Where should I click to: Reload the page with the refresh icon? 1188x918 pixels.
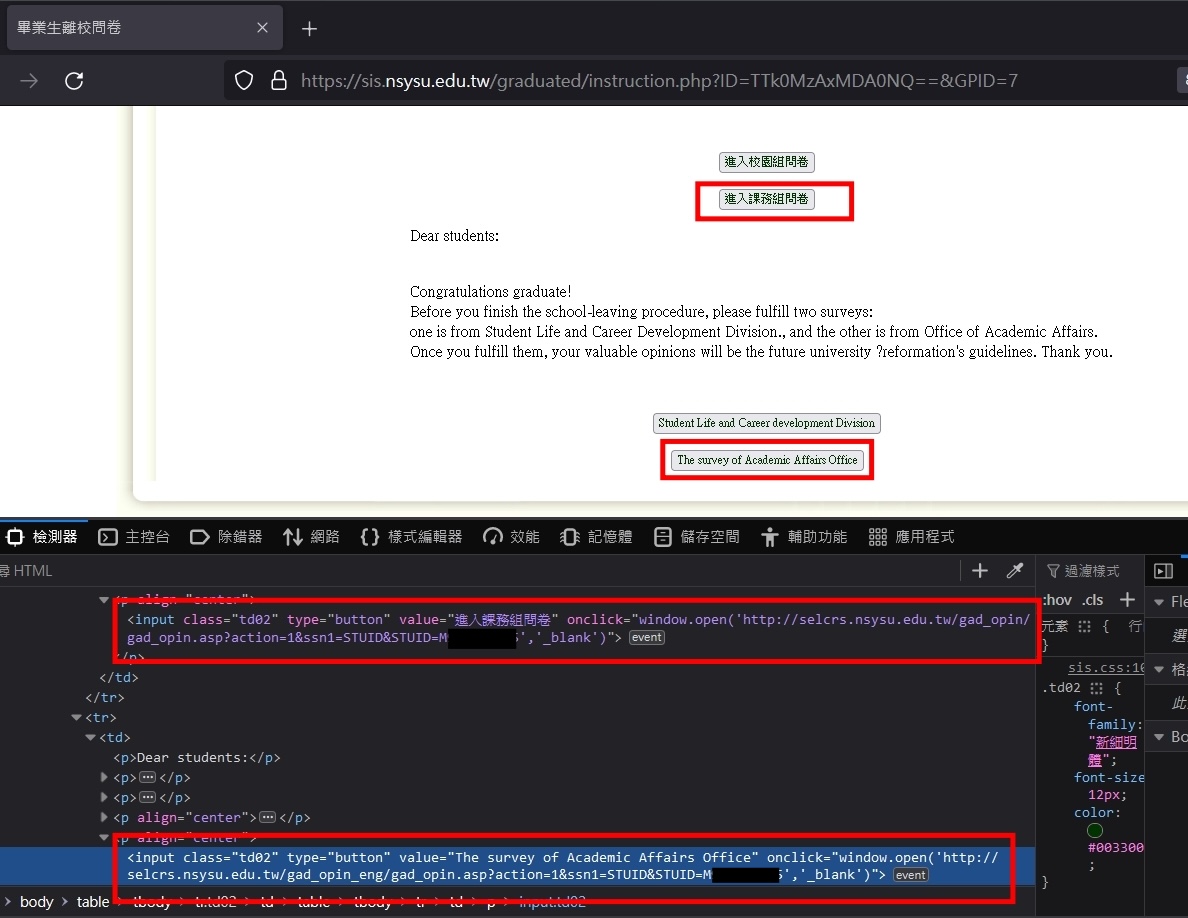[x=73, y=80]
